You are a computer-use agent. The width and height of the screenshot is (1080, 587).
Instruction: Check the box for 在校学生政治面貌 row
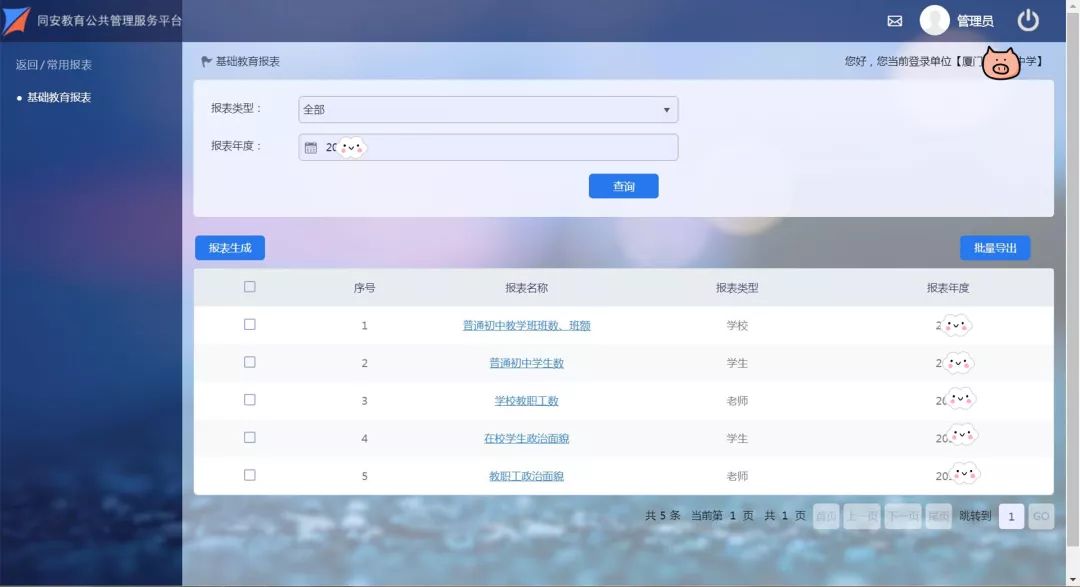(249, 437)
